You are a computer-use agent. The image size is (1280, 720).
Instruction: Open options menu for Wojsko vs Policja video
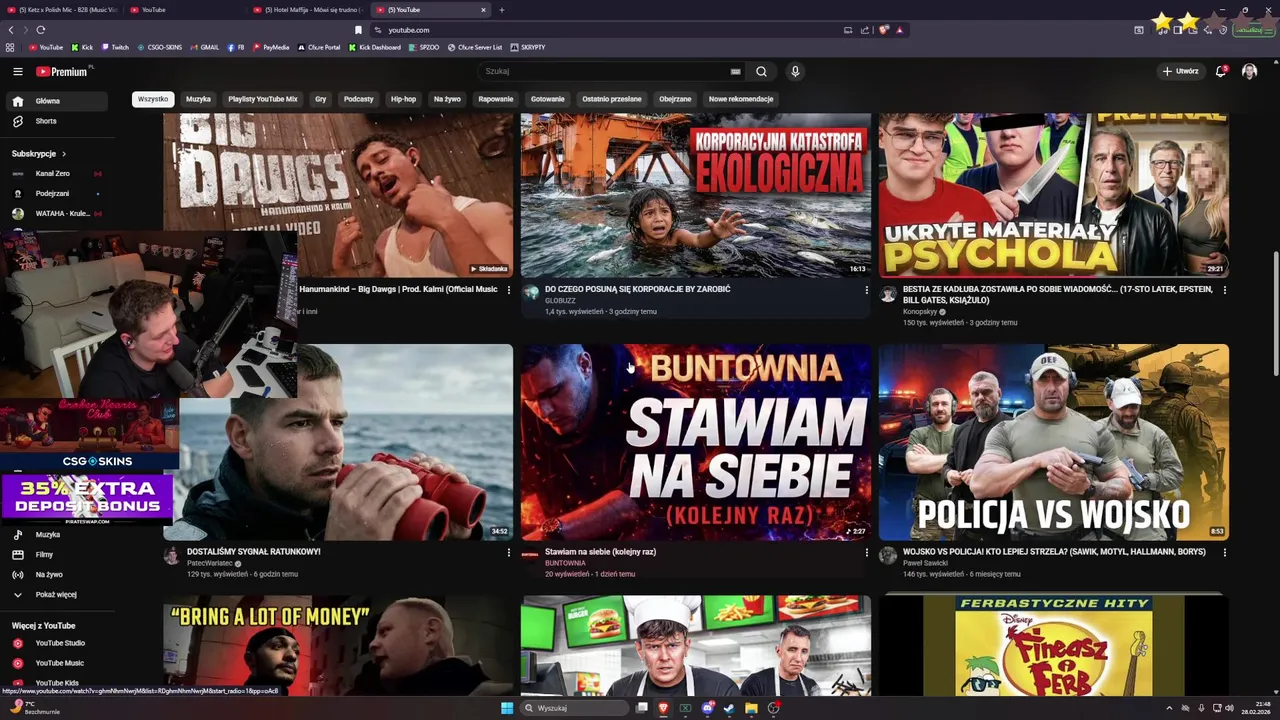pos(1224,552)
